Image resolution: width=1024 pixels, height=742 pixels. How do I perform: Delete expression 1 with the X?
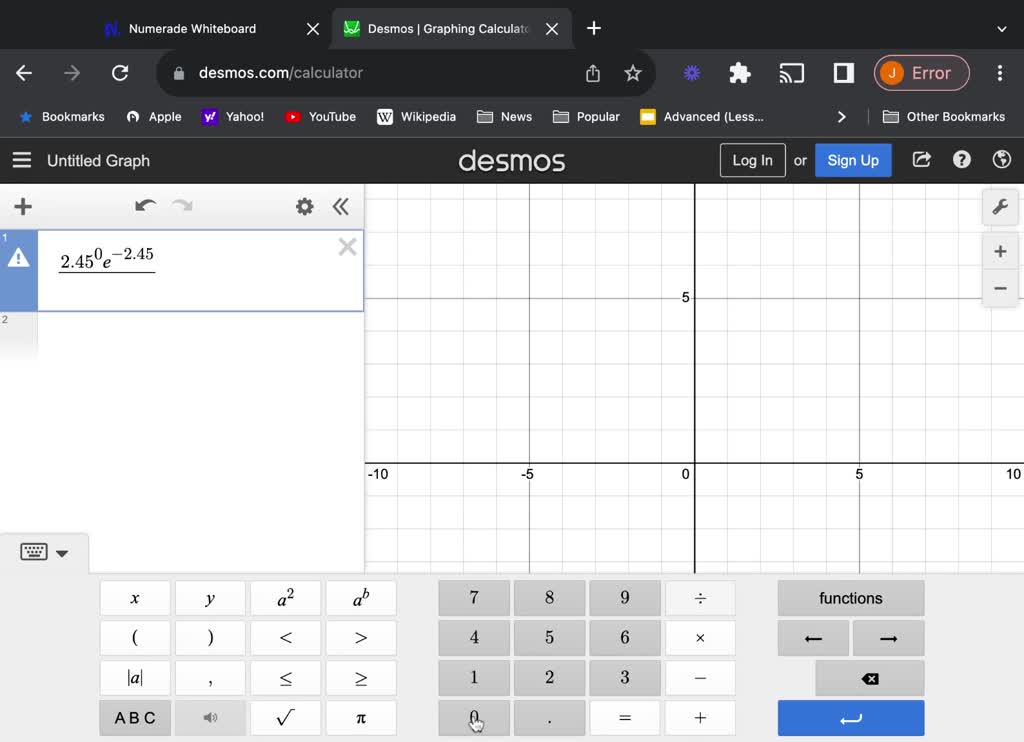click(x=347, y=247)
